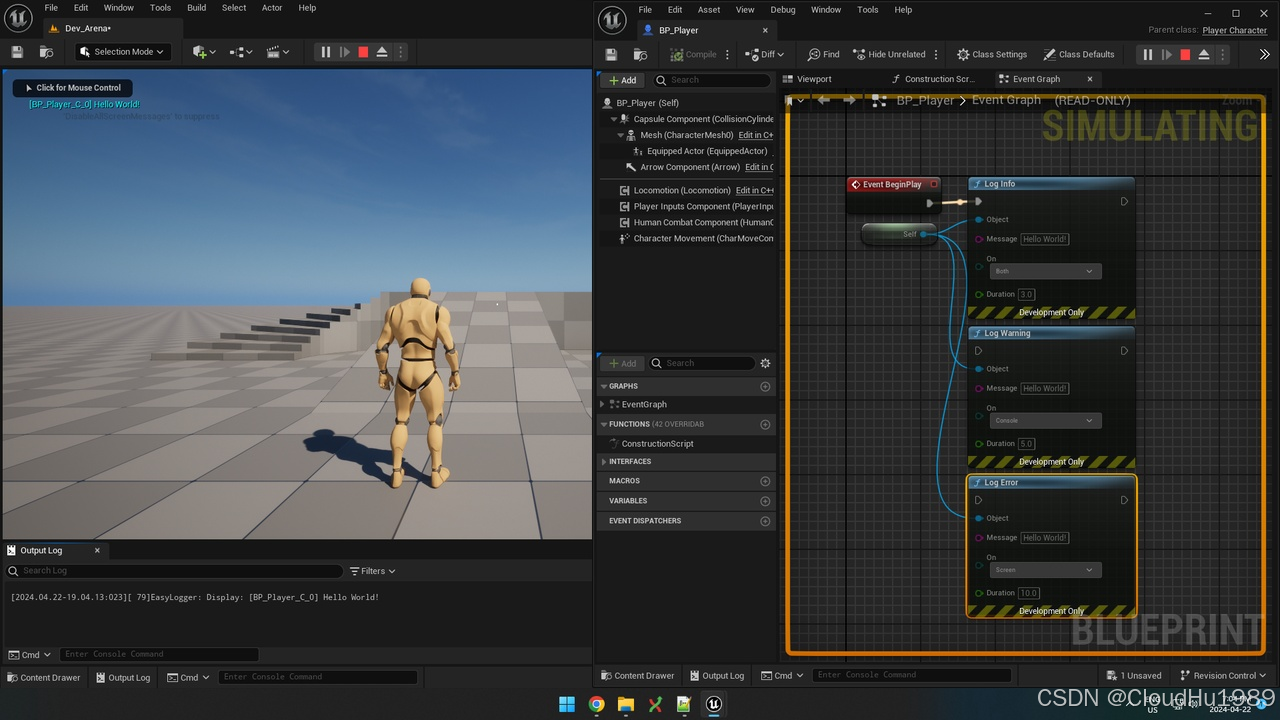Screen dimensions: 1280x720
Task: Open Browse in Content Browser icon in Blueprint editor
Action: 640,55
